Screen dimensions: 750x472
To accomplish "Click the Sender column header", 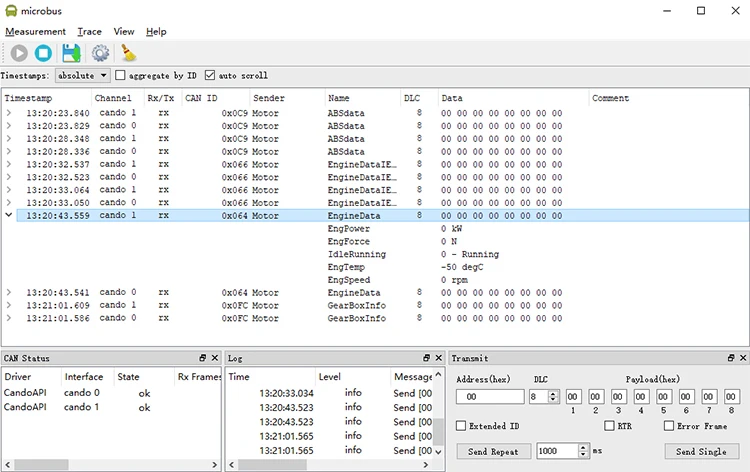I will click(x=287, y=98).
